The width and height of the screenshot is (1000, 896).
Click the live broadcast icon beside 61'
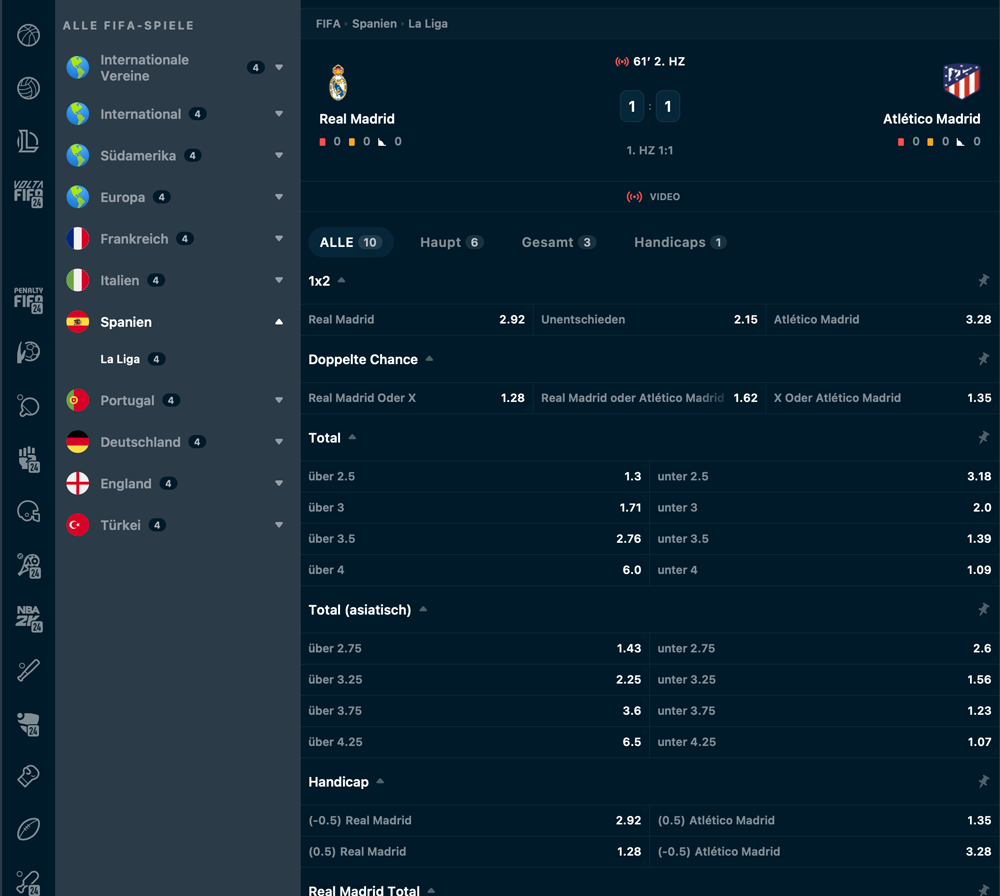[622, 62]
